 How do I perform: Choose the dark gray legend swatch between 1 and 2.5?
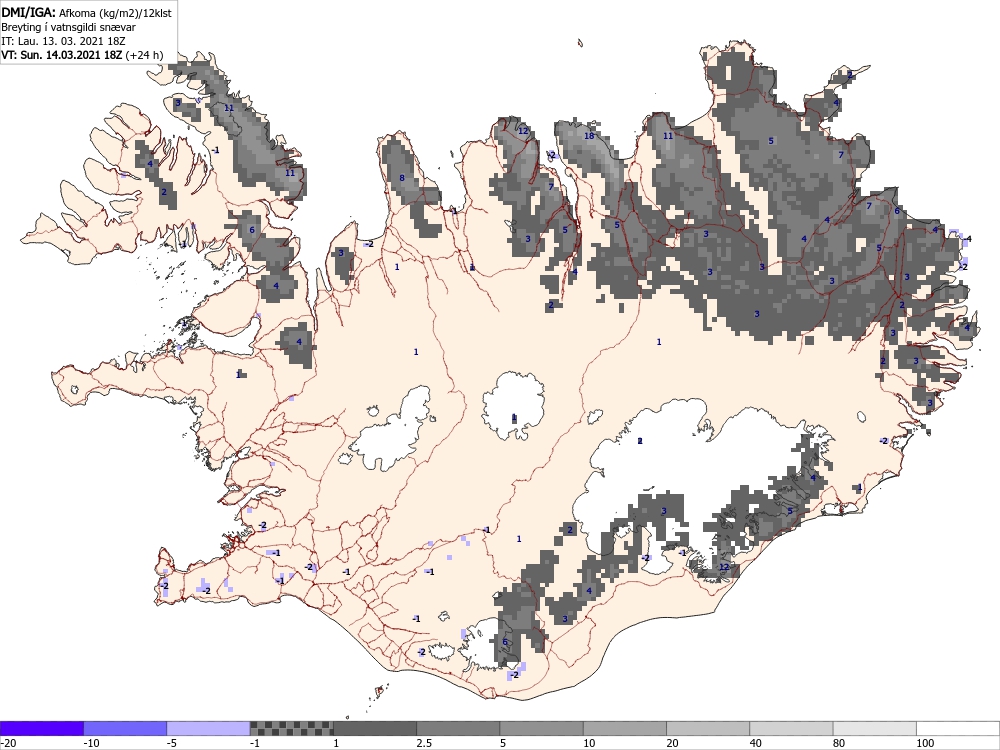pos(375,728)
